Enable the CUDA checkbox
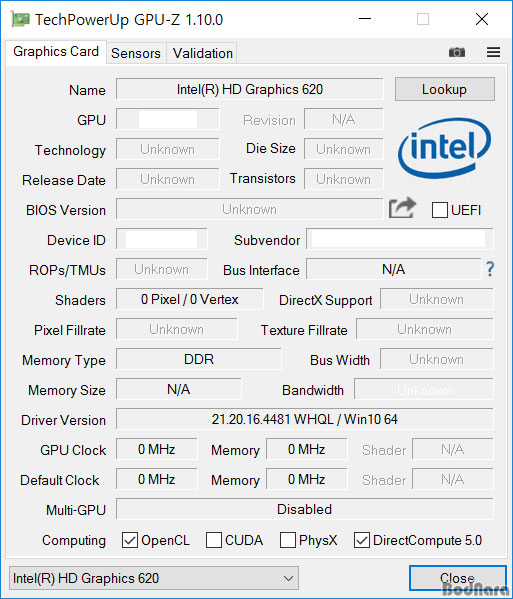Screen dimensions: 513x599 click(x=214, y=540)
